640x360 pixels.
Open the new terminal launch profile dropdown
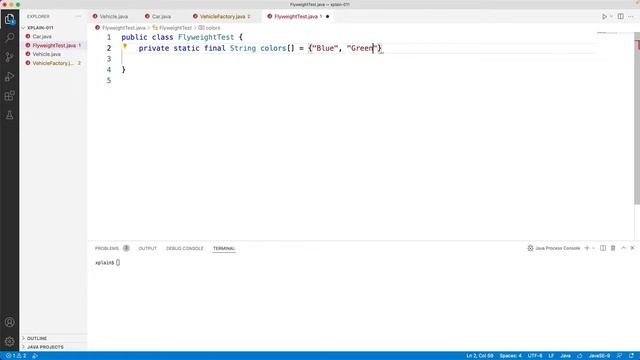(593, 248)
